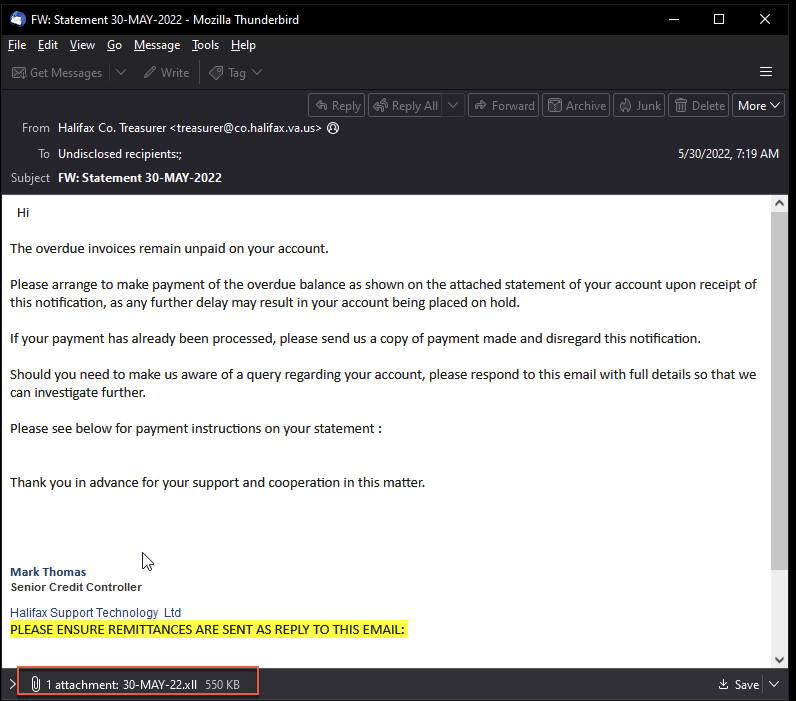Viewport: 796px width, 701px height.
Task: Click Senior Credit Controller text
Action: click(76, 587)
